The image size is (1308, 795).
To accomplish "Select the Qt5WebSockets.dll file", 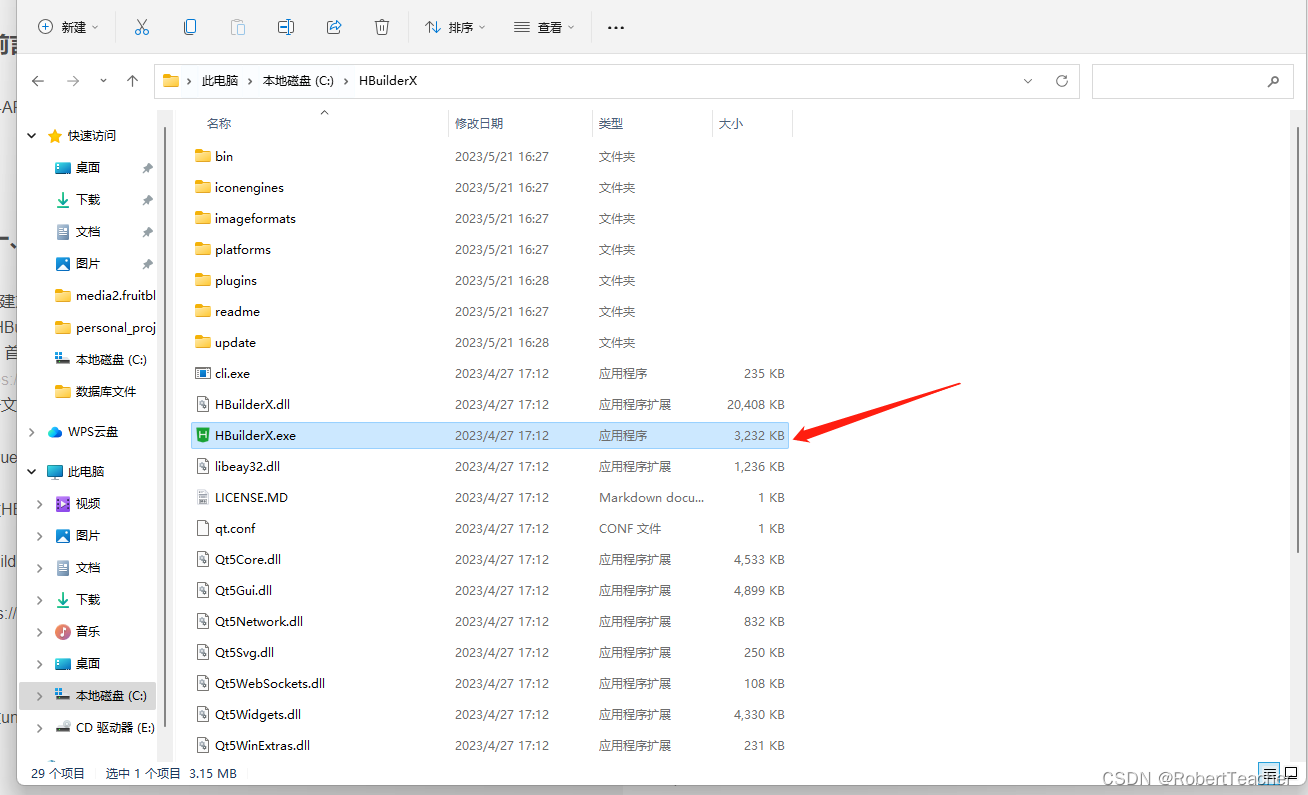I will (x=490, y=683).
